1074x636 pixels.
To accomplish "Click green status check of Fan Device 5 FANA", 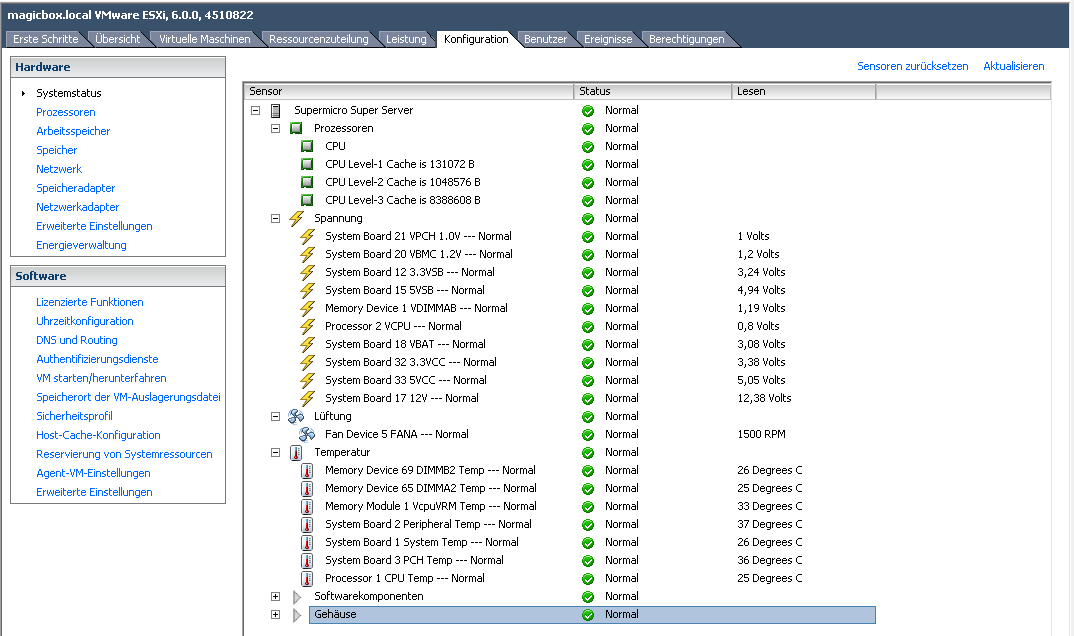I will pyautogui.click(x=588, y=435).
